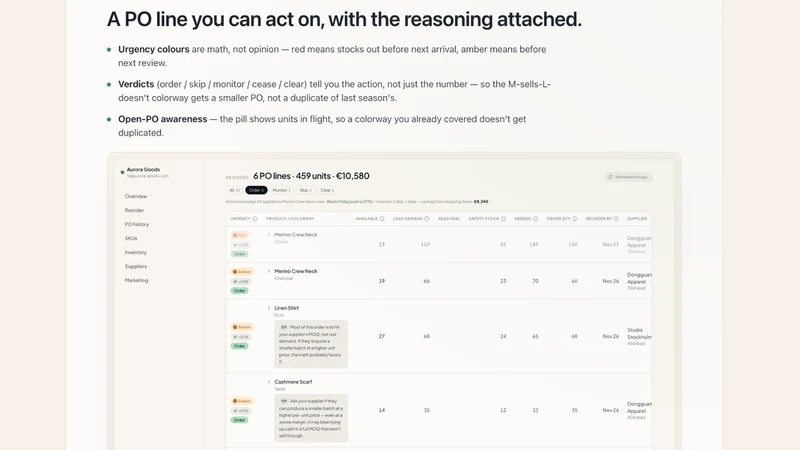The image size is (800, 450).
Task: Click the Order Qty info icon
Action: [x=574, y=219]
